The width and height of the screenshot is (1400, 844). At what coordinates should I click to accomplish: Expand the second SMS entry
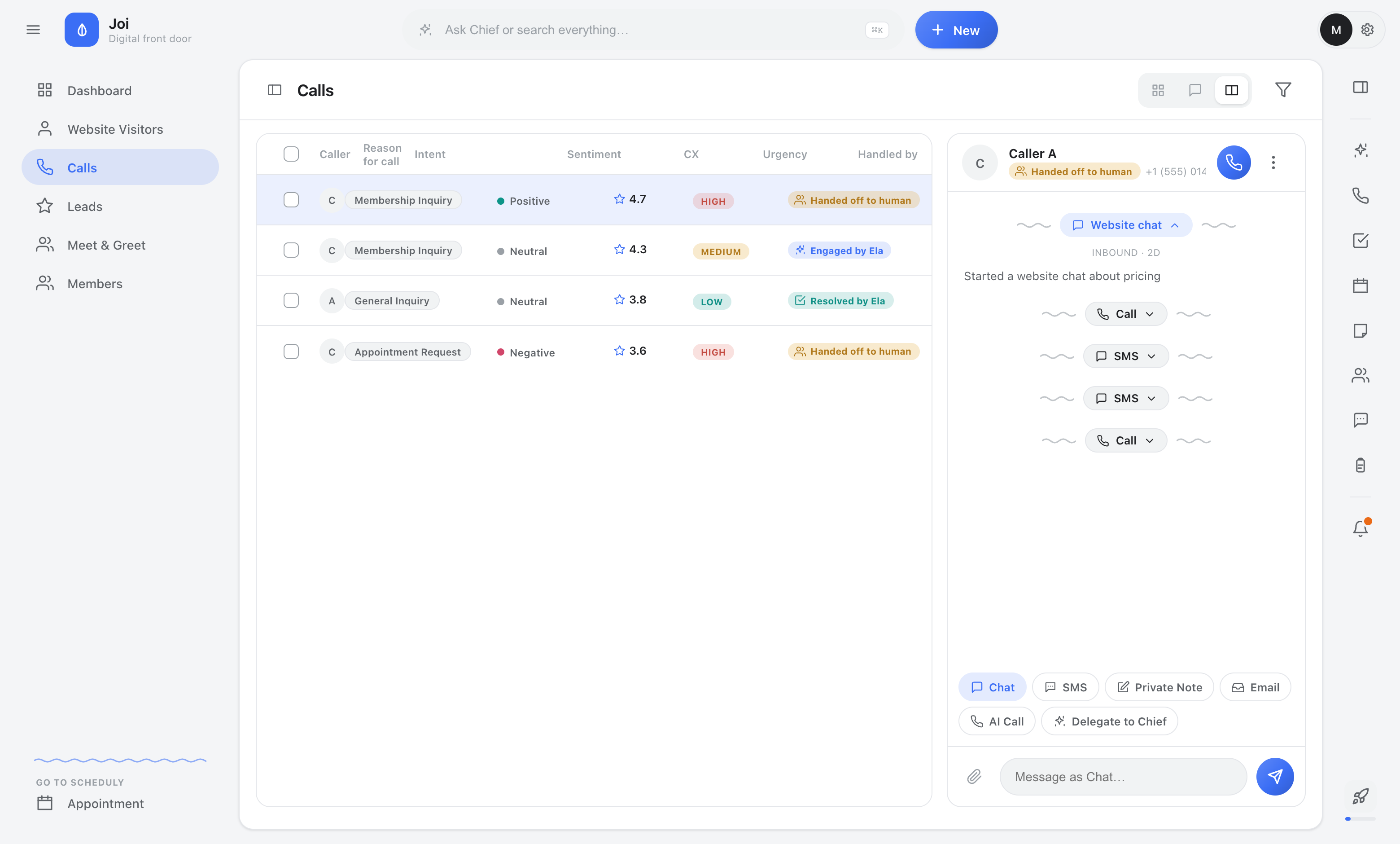[1125, 398]
